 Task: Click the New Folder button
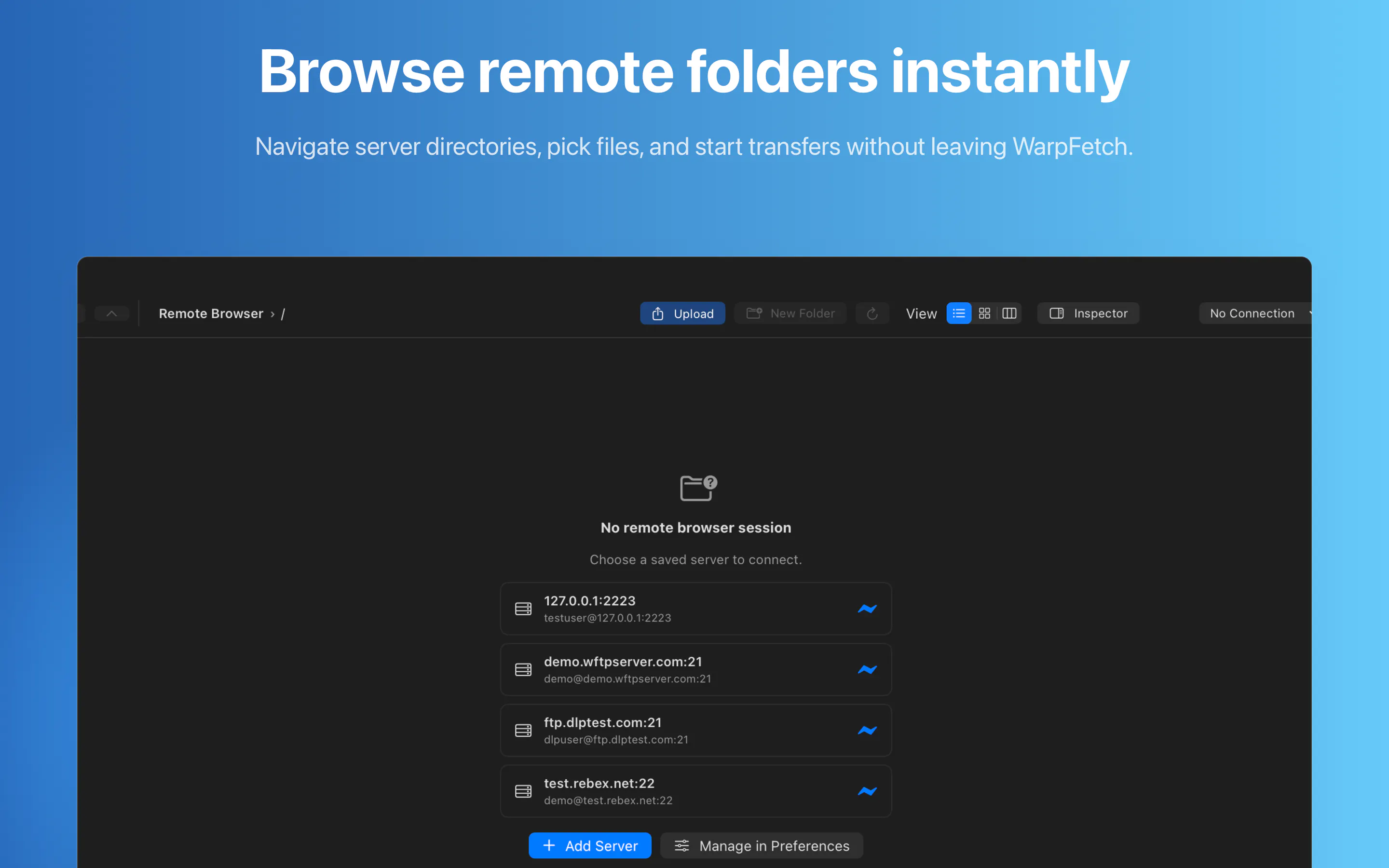click(x=790, y=313)
